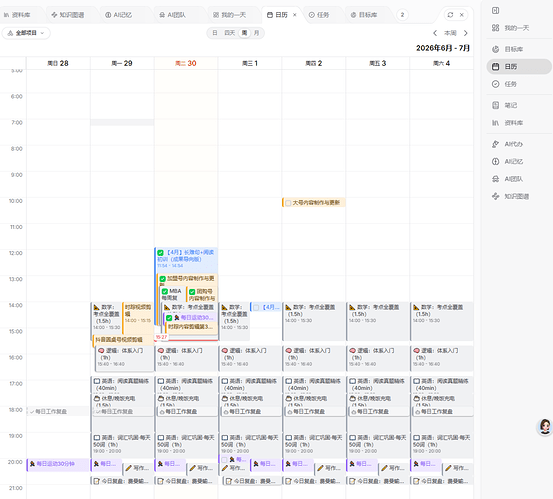
Task: Click the assistant avatar at right edge
Action: pos(545,427)
